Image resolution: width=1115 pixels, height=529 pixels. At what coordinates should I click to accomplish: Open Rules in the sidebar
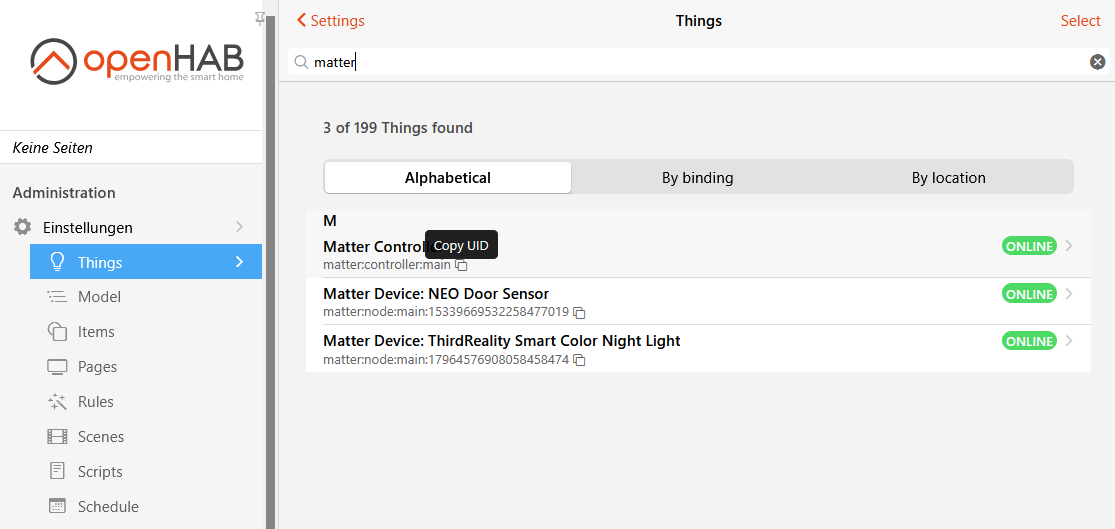coord(95,402)
